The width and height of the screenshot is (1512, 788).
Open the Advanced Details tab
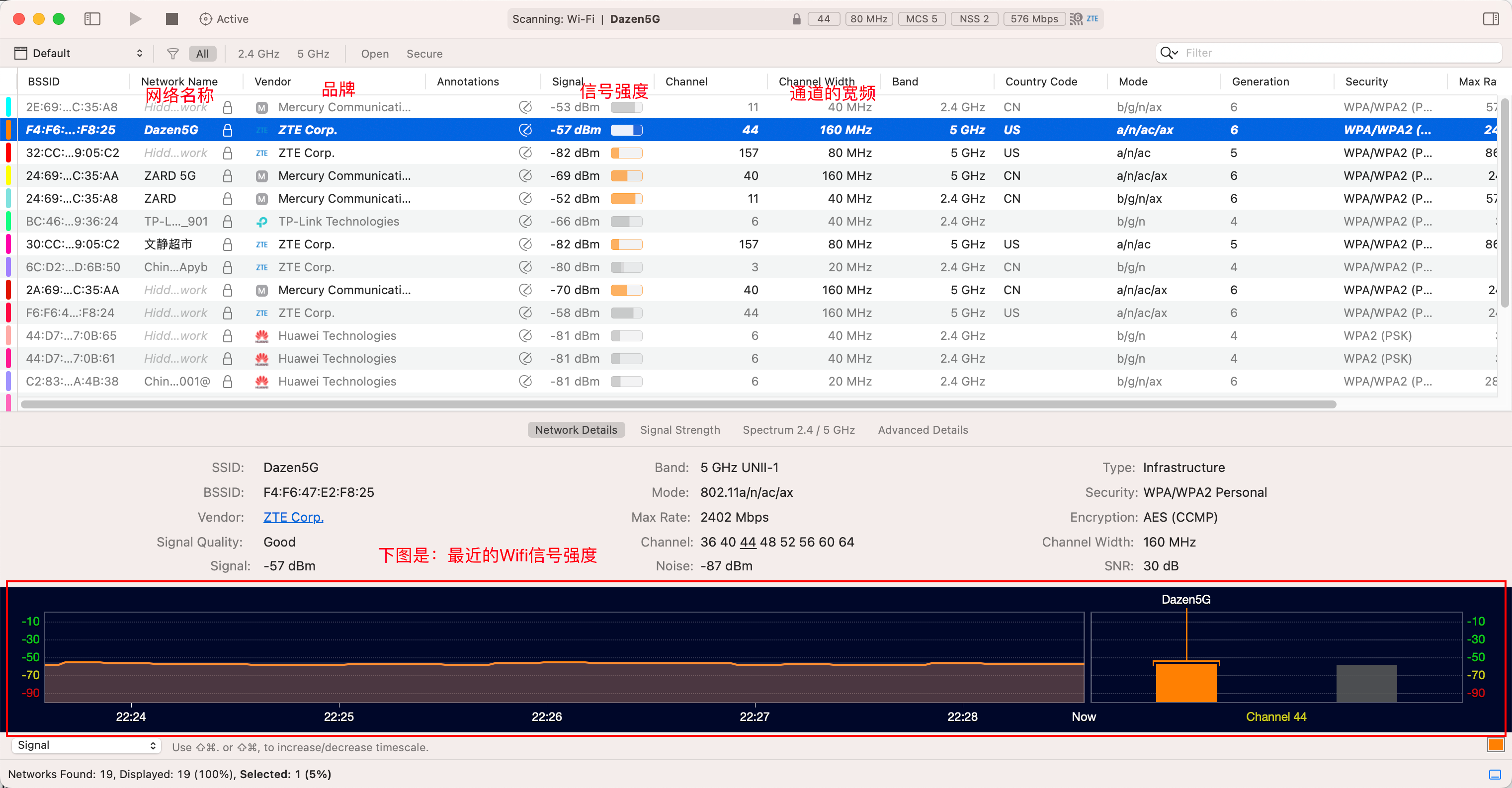923,429
